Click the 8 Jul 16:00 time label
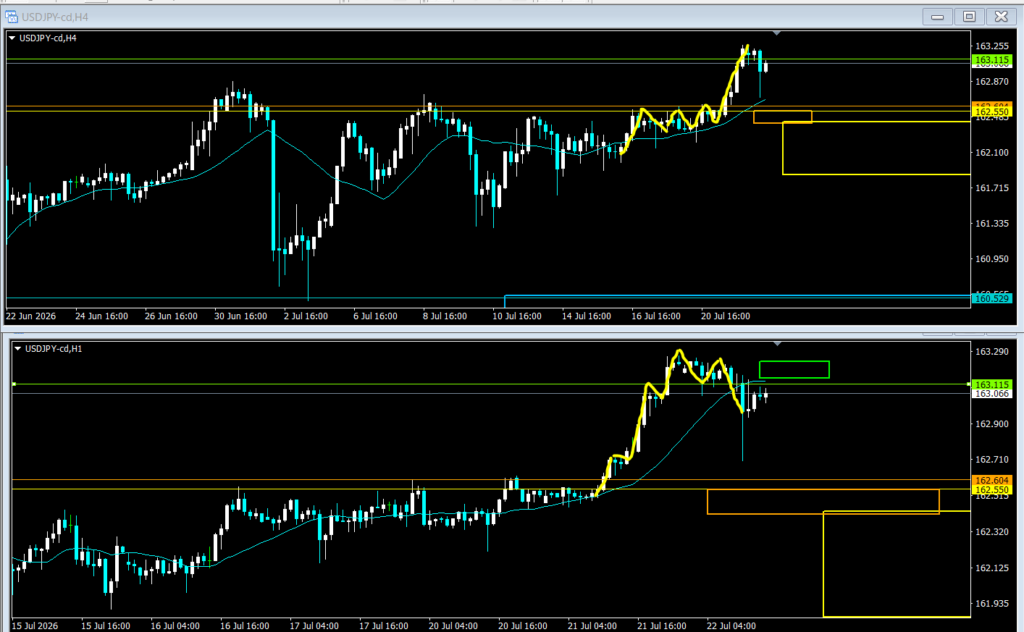This screenshot has height=632, width=1024. (x=445, y=316)
